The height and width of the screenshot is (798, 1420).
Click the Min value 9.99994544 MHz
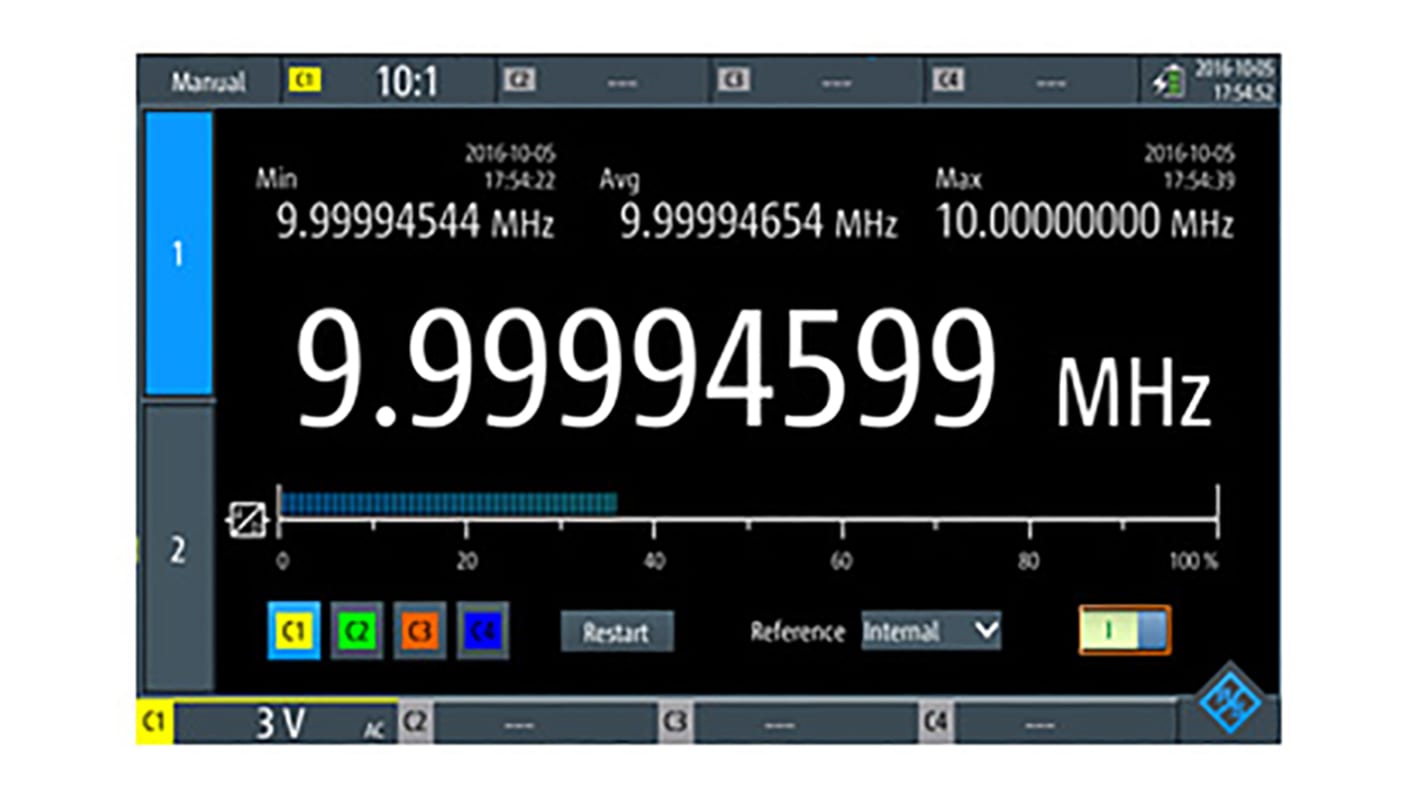(x=415, y=223)
